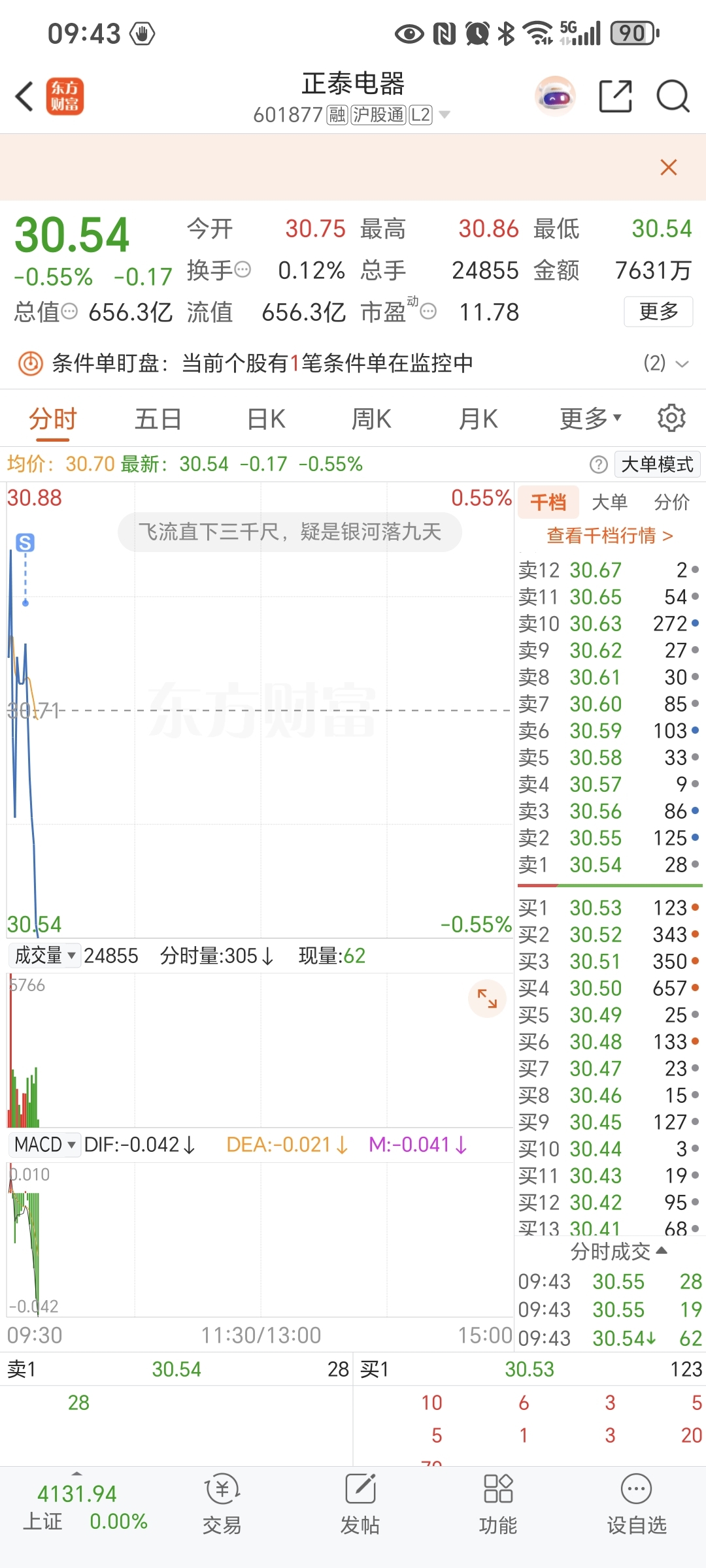Open the AI assistant robot avatar

(555, 97)
